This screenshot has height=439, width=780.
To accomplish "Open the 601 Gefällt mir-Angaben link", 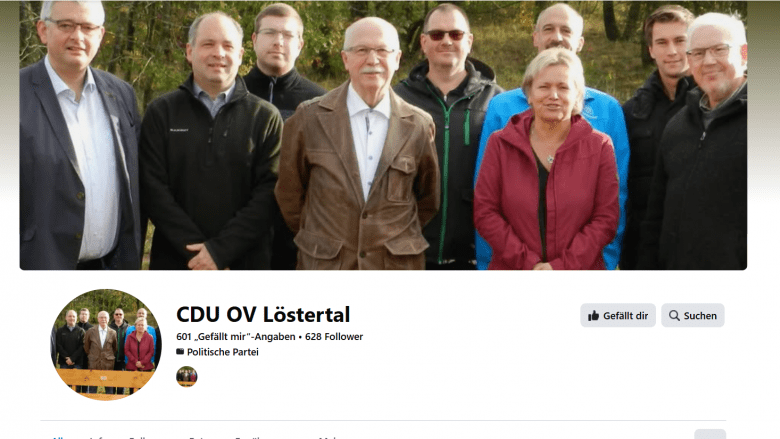I will coord(236,337).
